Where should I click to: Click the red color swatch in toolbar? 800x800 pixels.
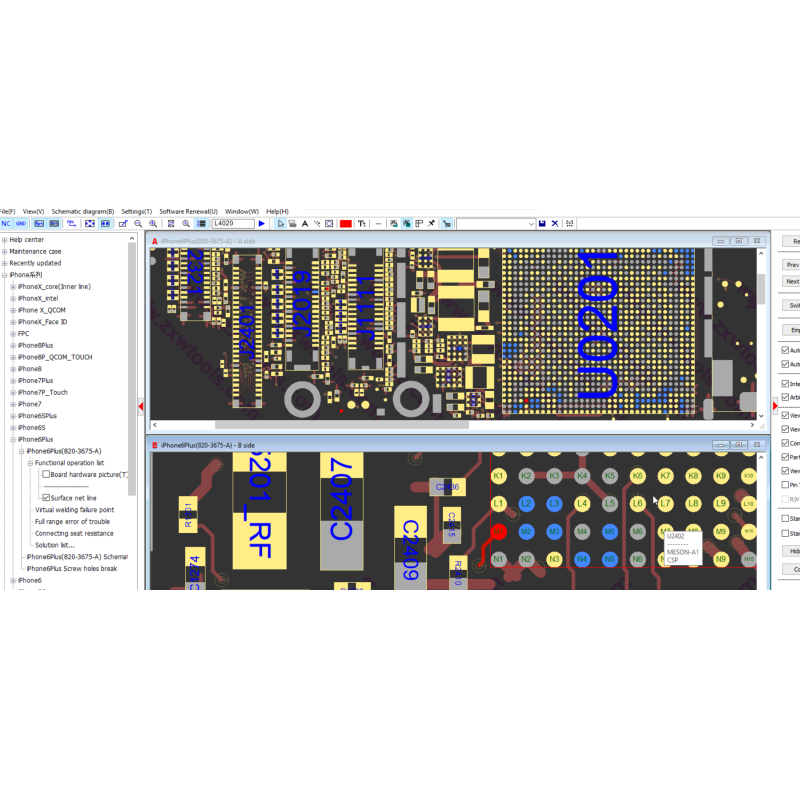pos(345,224)
